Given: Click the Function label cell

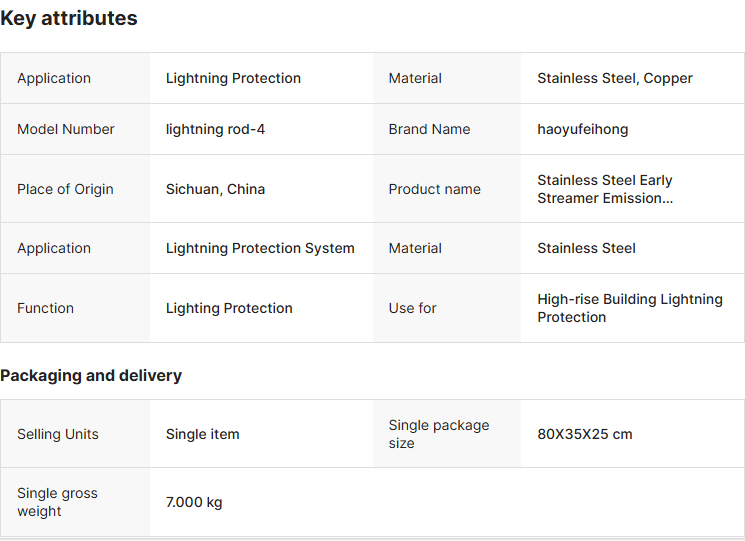Looking at the screenshot, I should [x=45, y=308].
